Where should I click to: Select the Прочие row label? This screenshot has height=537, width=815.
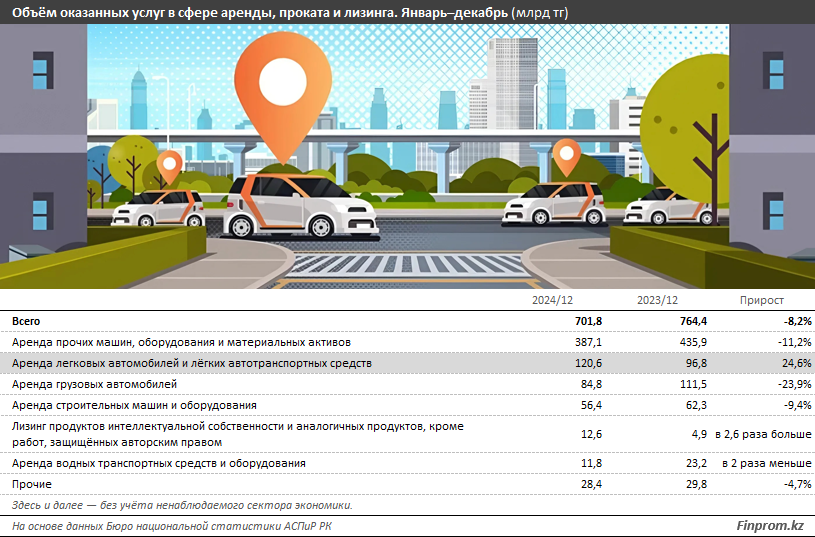tap(32, 484)
